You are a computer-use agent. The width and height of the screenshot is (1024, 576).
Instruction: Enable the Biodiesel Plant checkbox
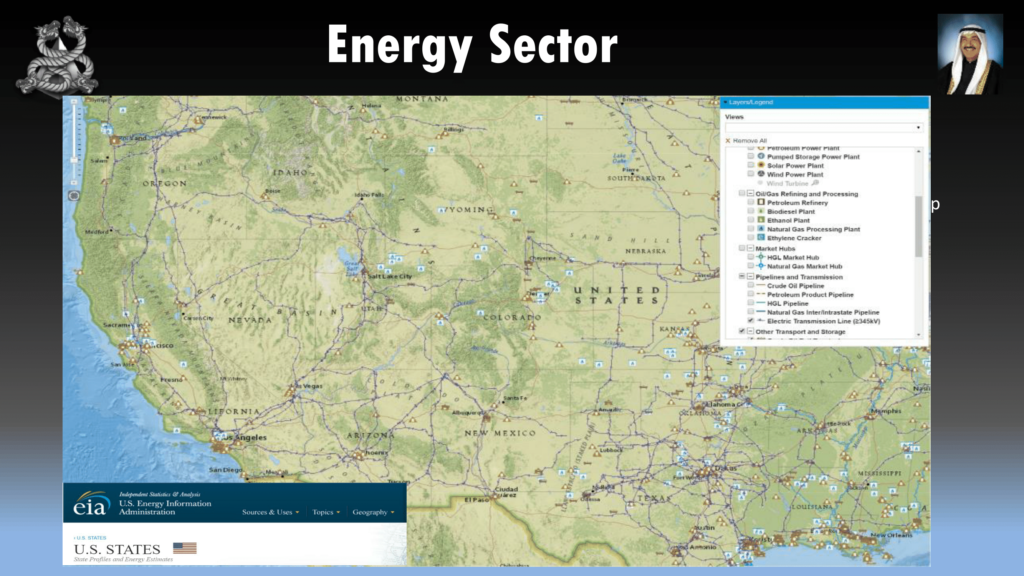pos(751,212)
